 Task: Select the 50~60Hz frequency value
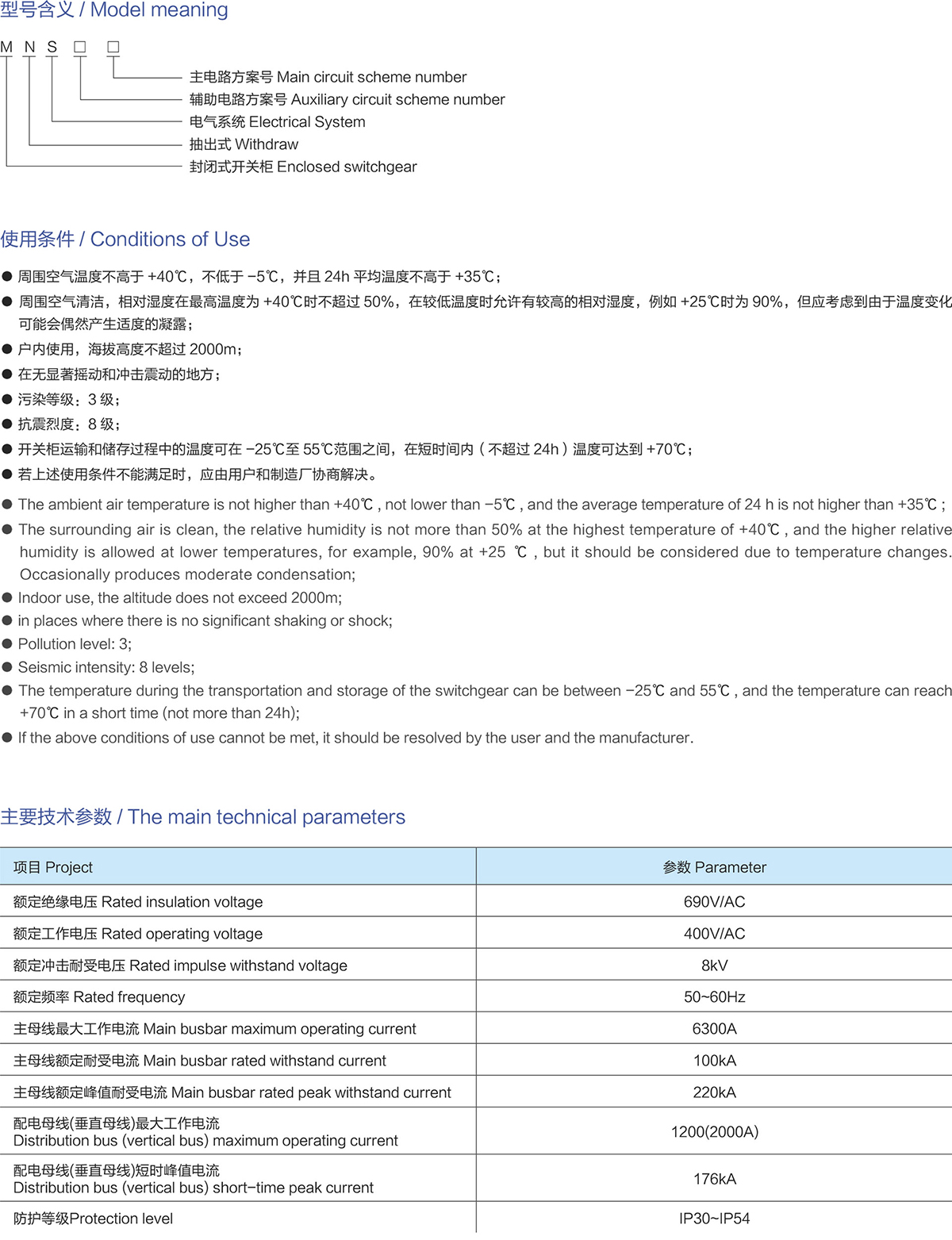(714, 997)
